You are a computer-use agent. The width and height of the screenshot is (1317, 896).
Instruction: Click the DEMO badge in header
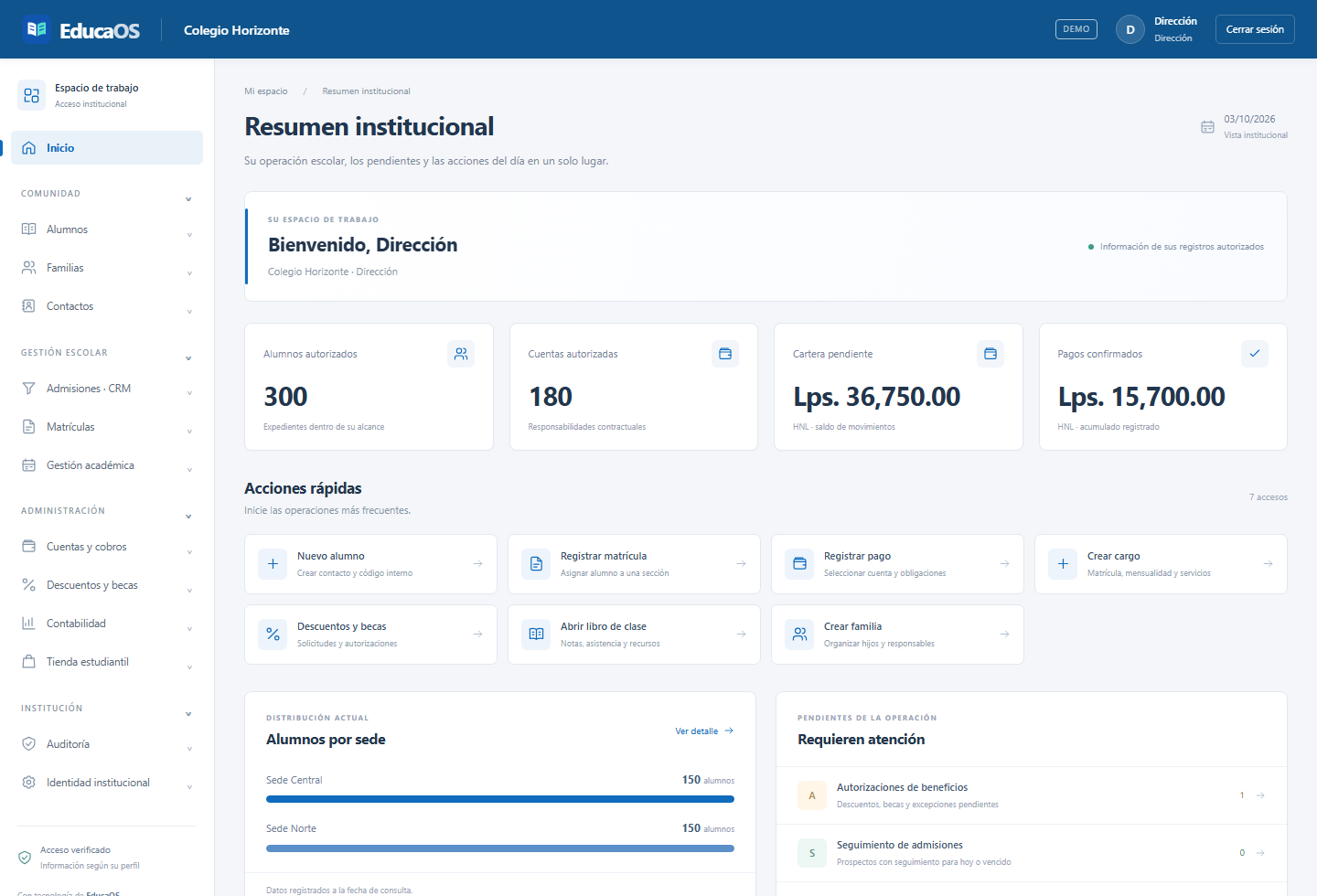1076,29
